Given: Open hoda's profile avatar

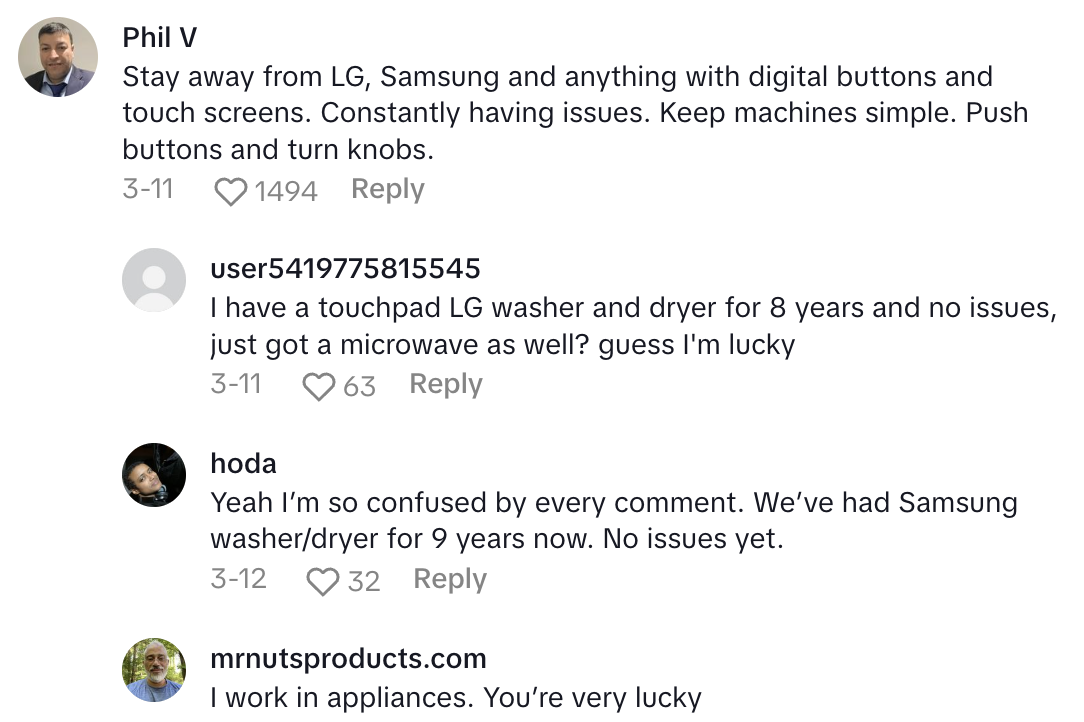Looking at the screenshot, I should pyautogui.click(x=154, y=475).
